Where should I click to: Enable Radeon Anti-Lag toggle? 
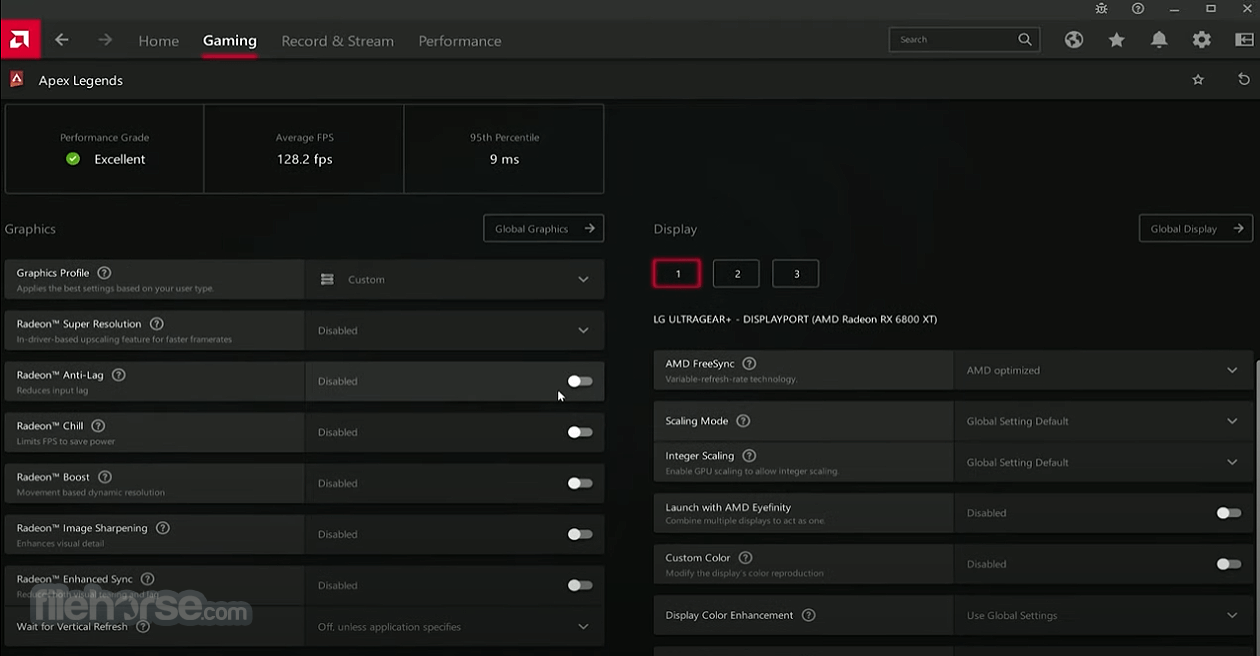coord(580,381)
